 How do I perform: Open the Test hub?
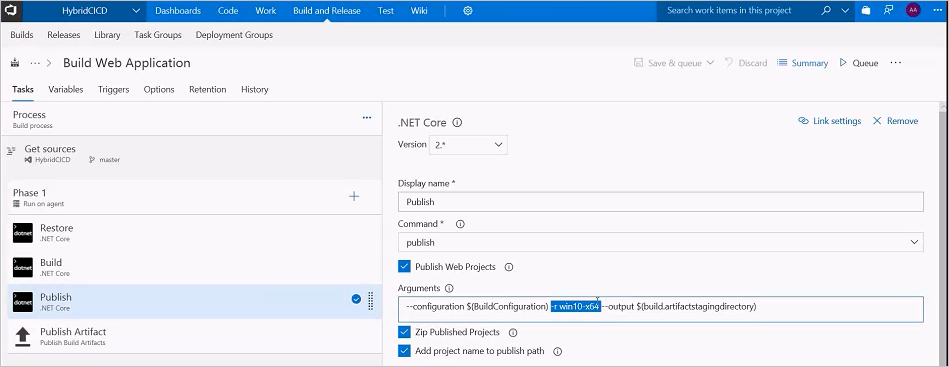click(x=386, y=11)
